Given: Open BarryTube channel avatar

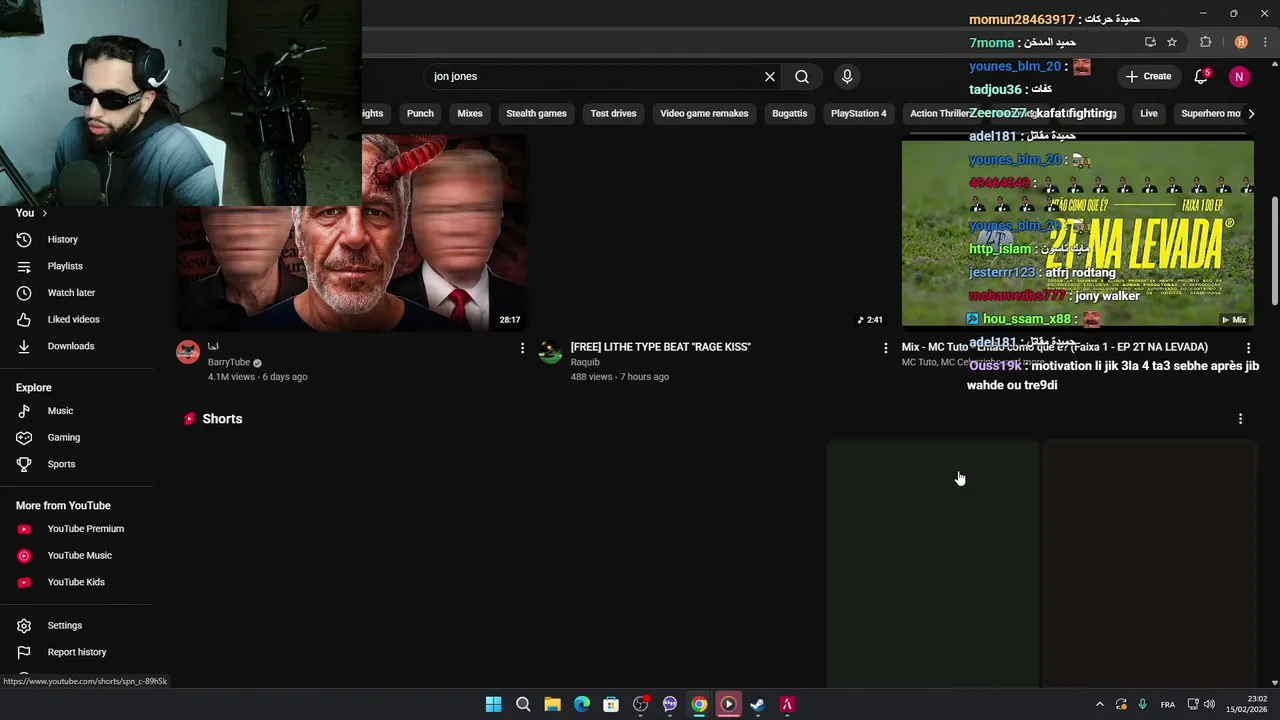Looking at the screenshot, I should (188, 352).
